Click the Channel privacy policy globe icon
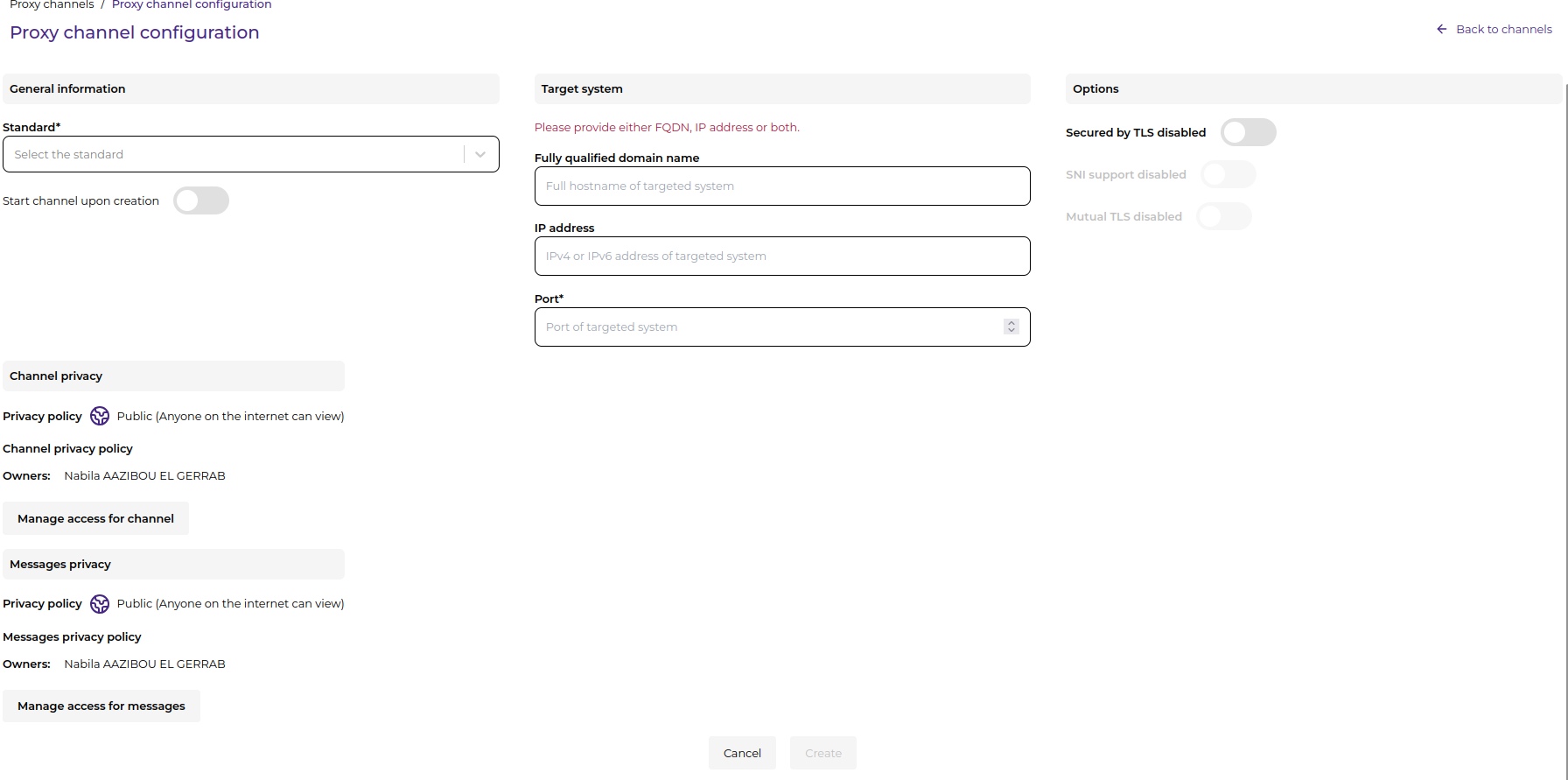1568x780 pixels. 100,416
